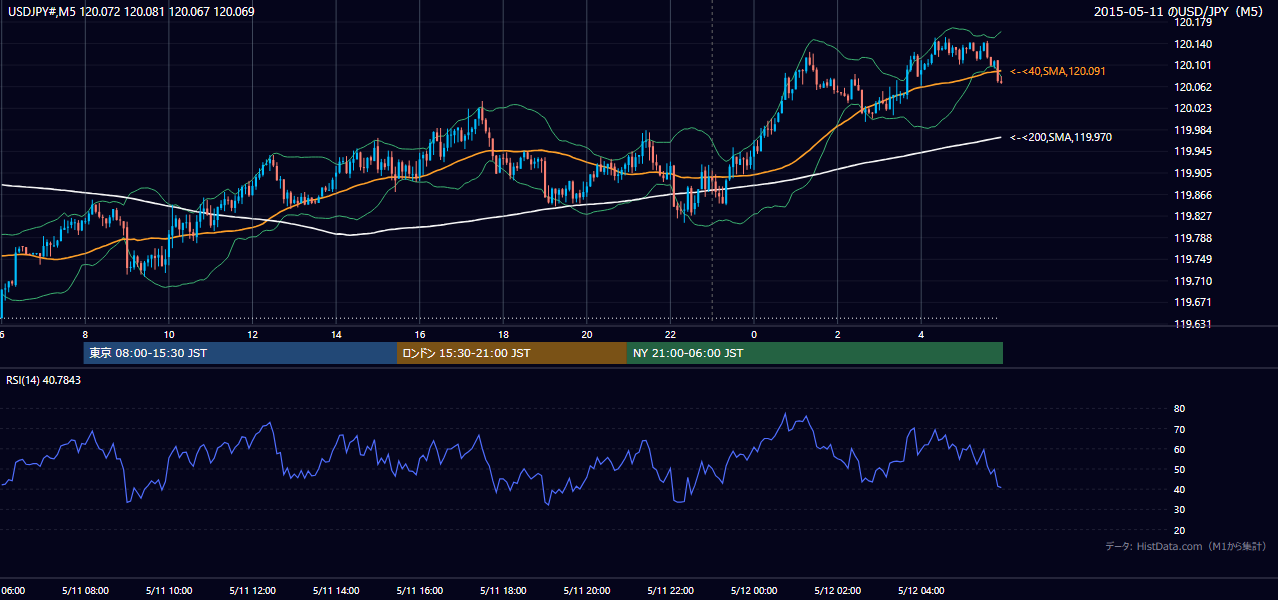Click hour 12 on the price chart time axis
This screenshot has width=1278, height=600.
click(x=253, y=334)
